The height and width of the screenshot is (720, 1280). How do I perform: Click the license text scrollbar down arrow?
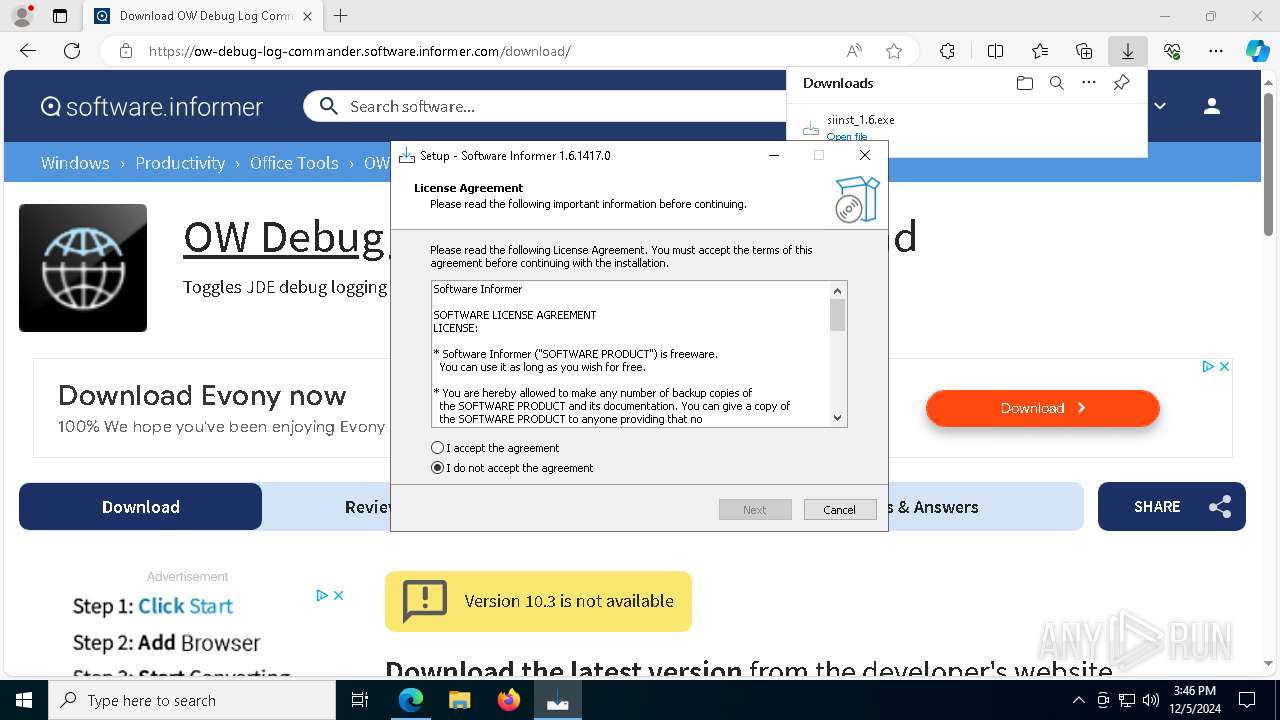[838, 418]
